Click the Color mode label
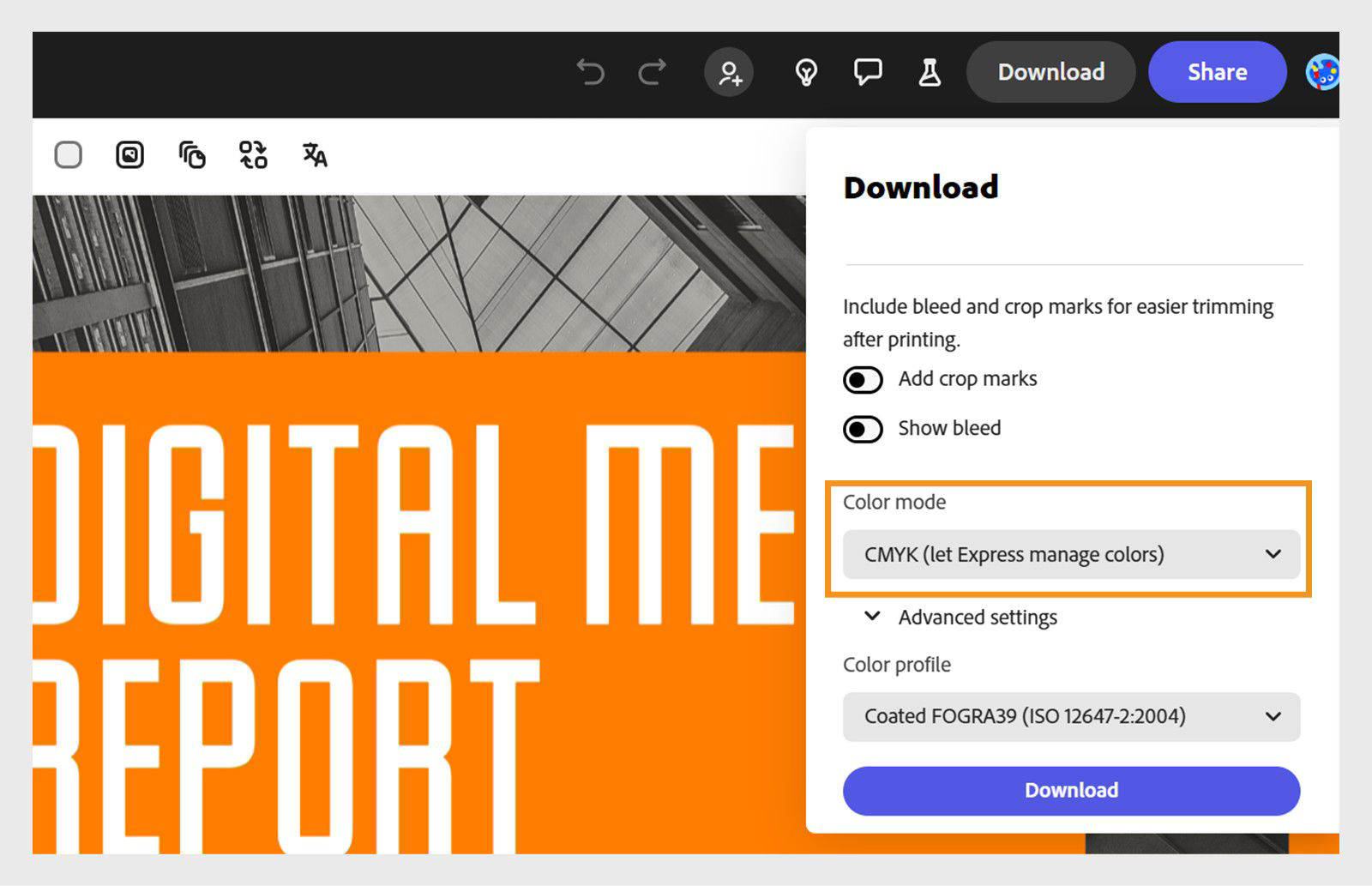 click(894, 502)
